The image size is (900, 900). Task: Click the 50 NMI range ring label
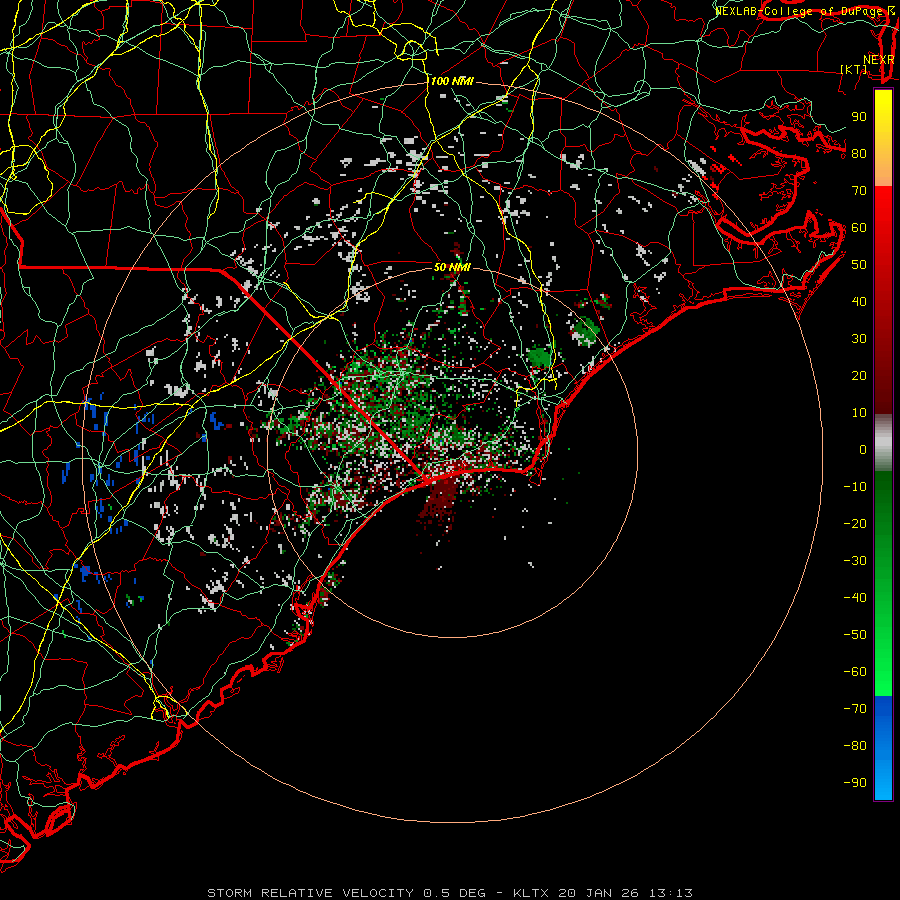pyautogui.click(x=452, y=267)
